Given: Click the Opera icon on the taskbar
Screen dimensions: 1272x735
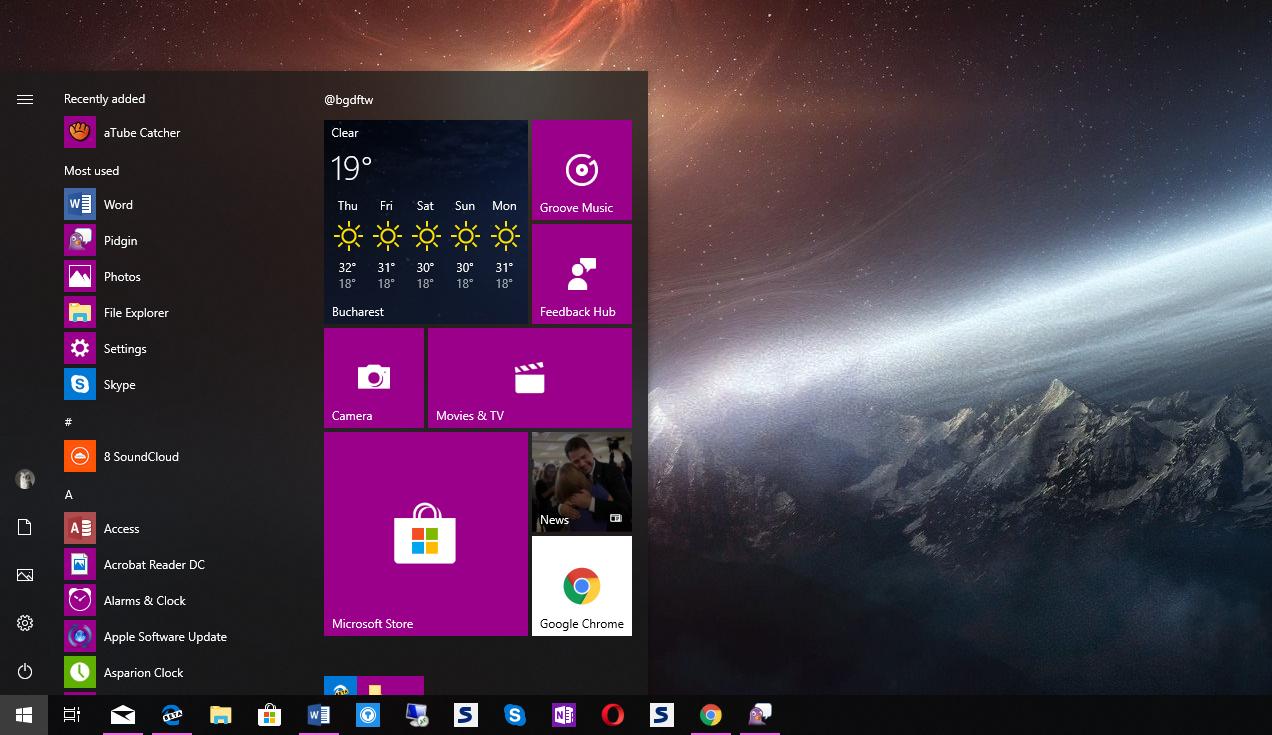Looking at the screenshot, I should coord(612,715).
